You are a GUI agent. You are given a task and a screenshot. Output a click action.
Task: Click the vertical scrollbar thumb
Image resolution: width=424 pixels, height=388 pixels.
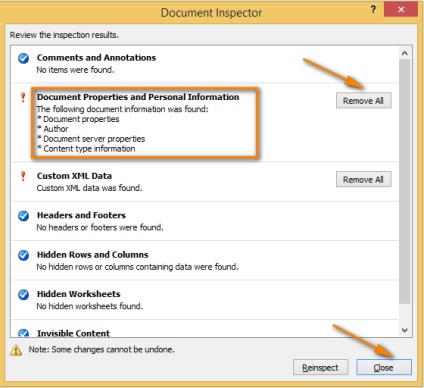[405, 182]
